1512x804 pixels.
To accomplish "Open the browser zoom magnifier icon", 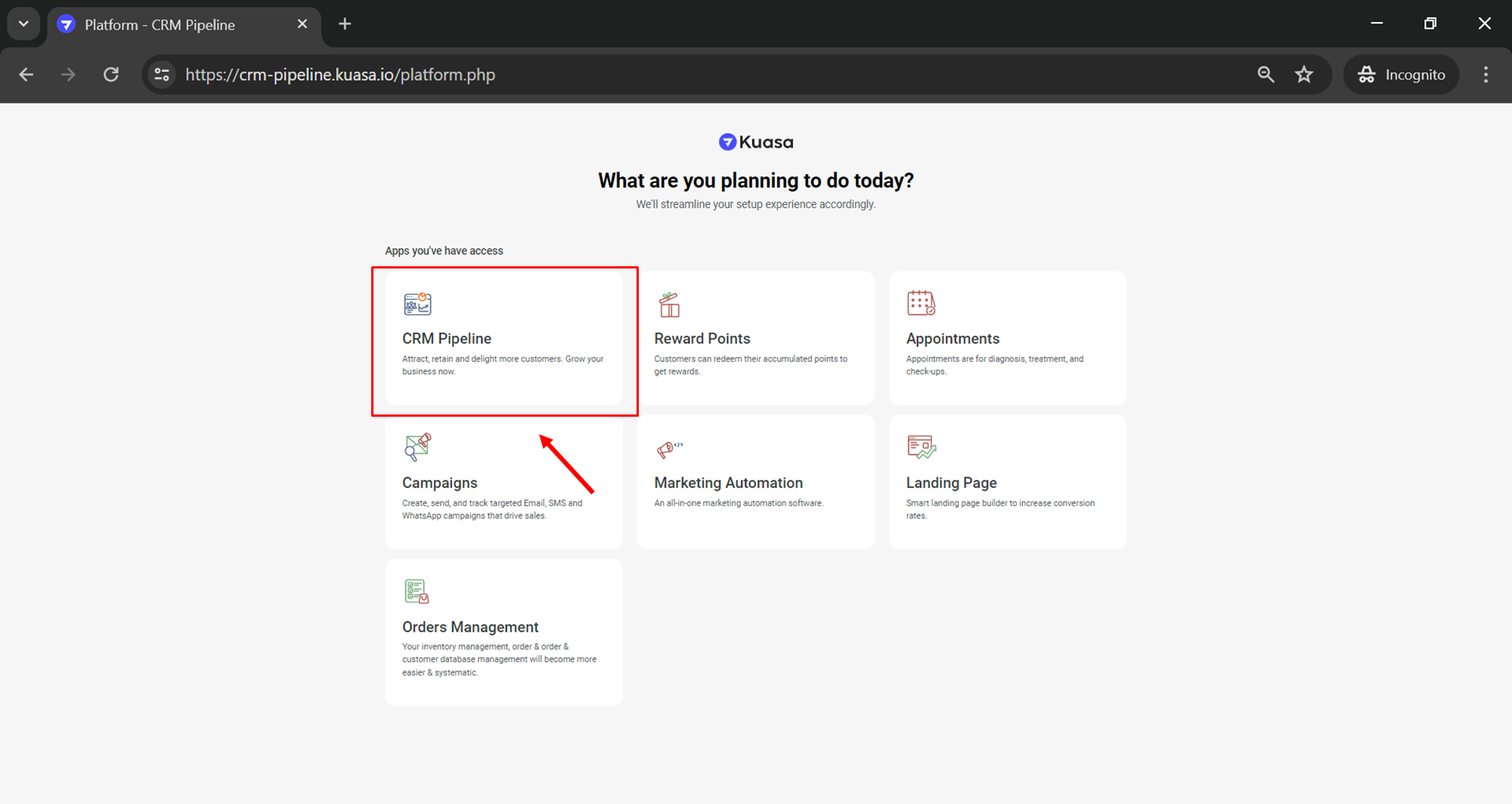I will point(1266,74).
